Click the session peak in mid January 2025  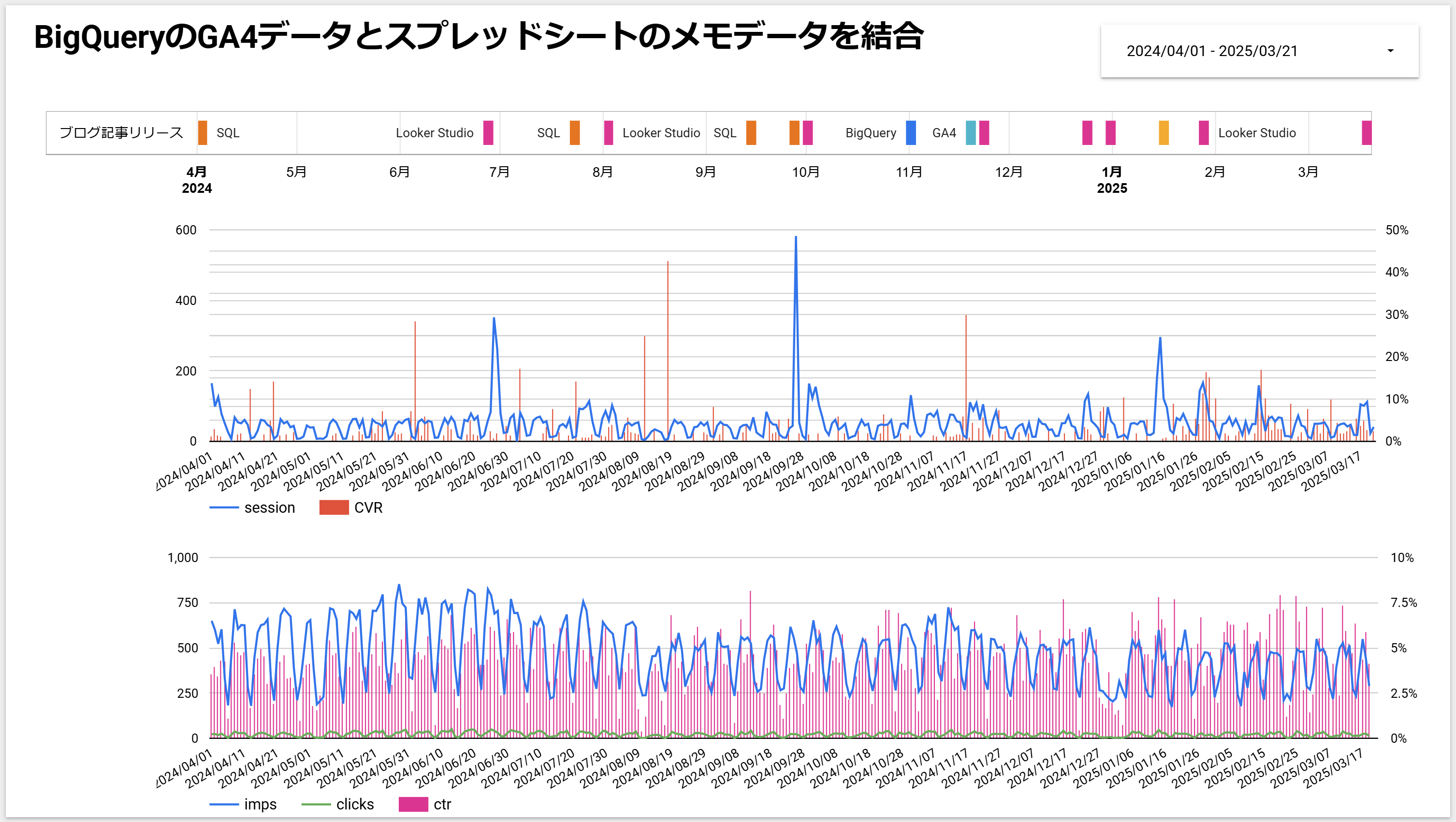click(1160, 338)
